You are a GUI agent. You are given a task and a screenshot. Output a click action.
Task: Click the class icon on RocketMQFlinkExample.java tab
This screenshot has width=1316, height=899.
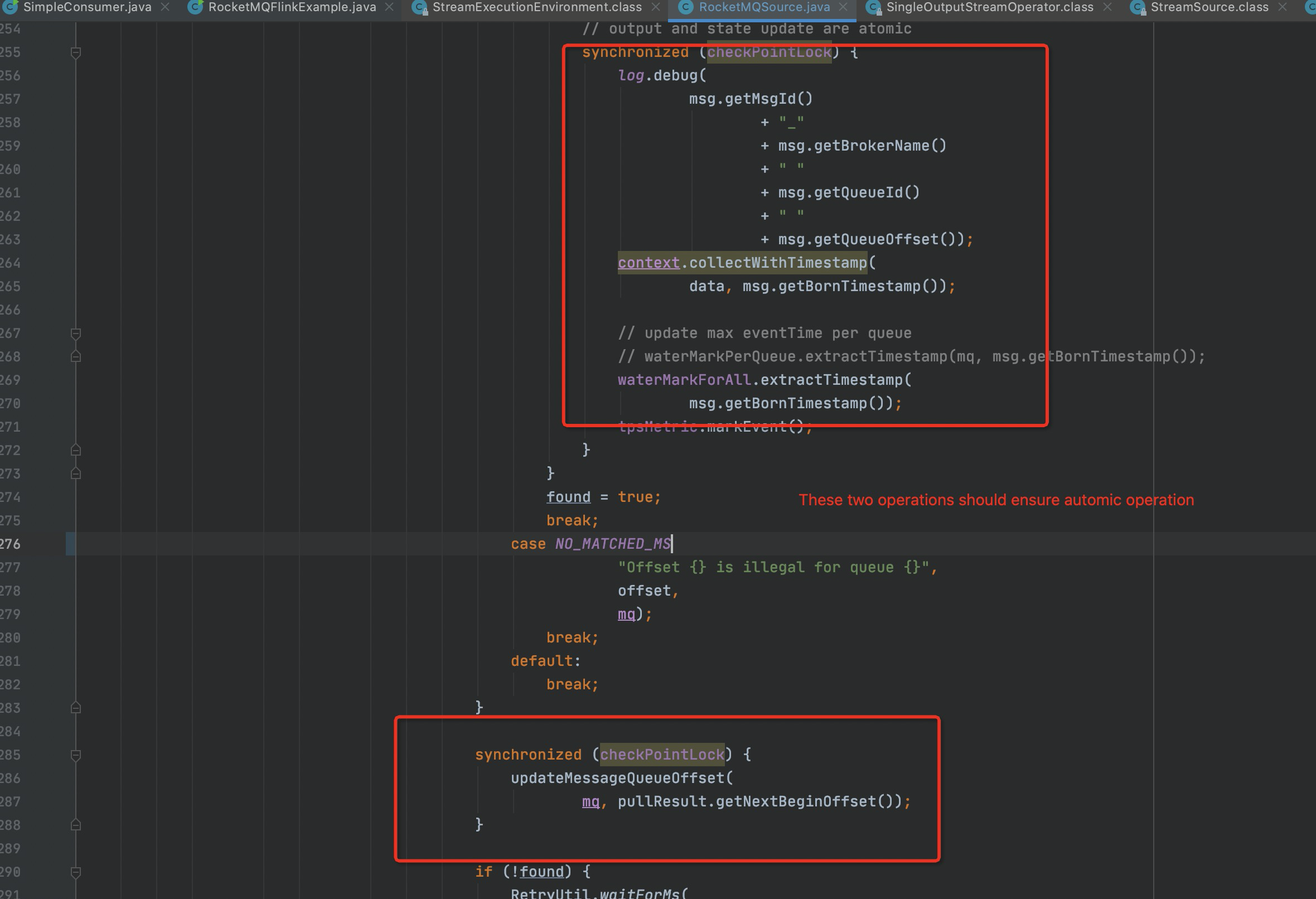[195, 7]
